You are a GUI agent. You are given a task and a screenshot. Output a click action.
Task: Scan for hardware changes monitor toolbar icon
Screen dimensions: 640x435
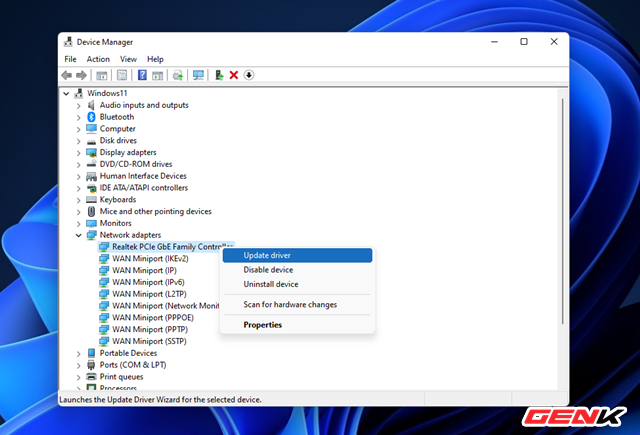pyautogui.click(x=198, y=75)
